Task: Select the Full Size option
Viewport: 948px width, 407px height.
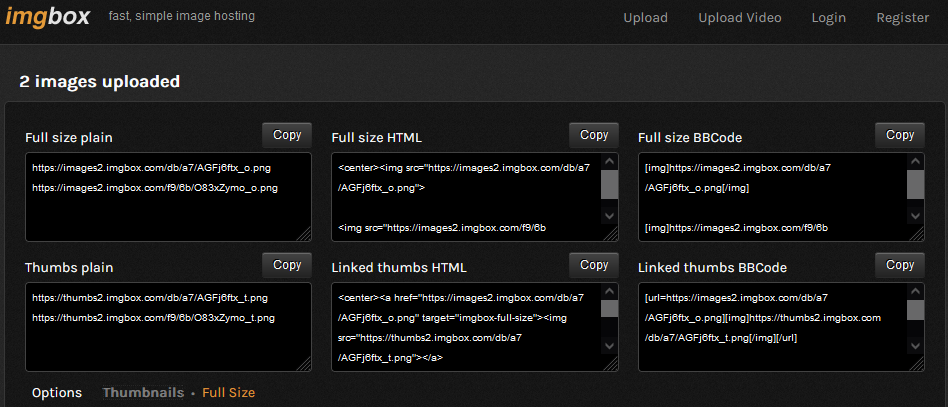Action: coord(228,393)
